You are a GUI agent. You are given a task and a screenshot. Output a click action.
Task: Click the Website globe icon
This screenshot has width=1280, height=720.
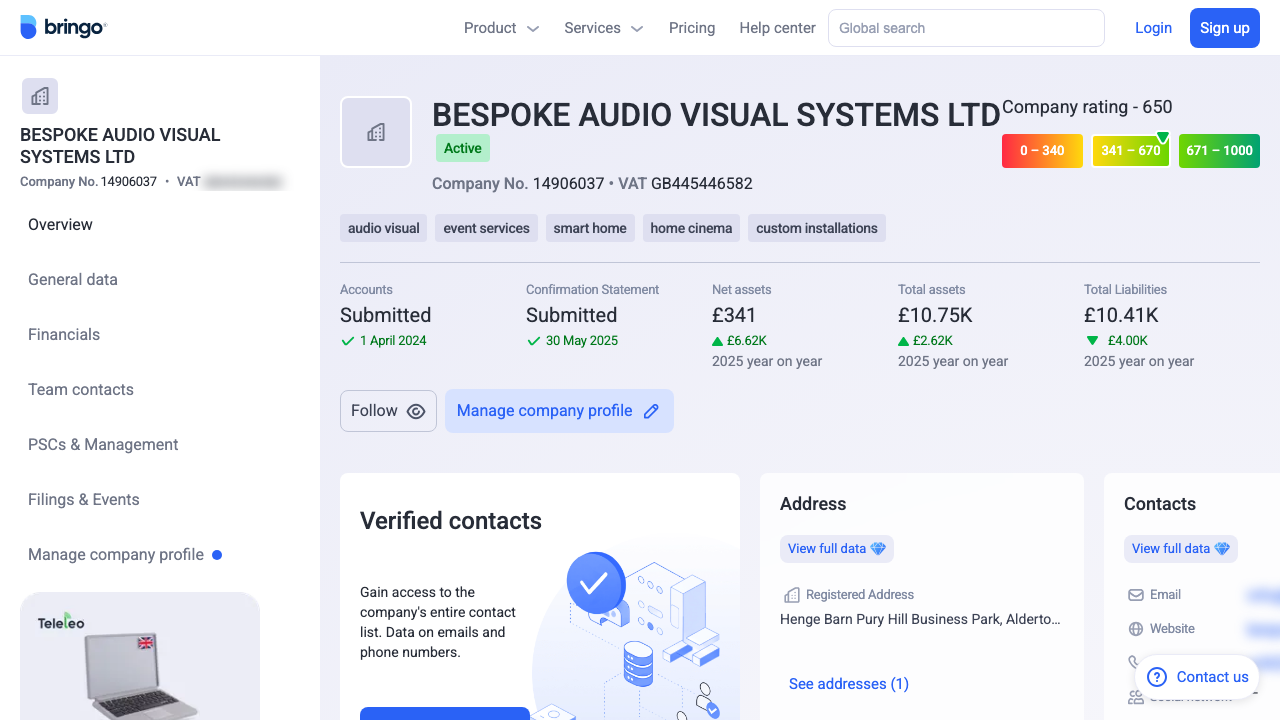(1136, 628)
